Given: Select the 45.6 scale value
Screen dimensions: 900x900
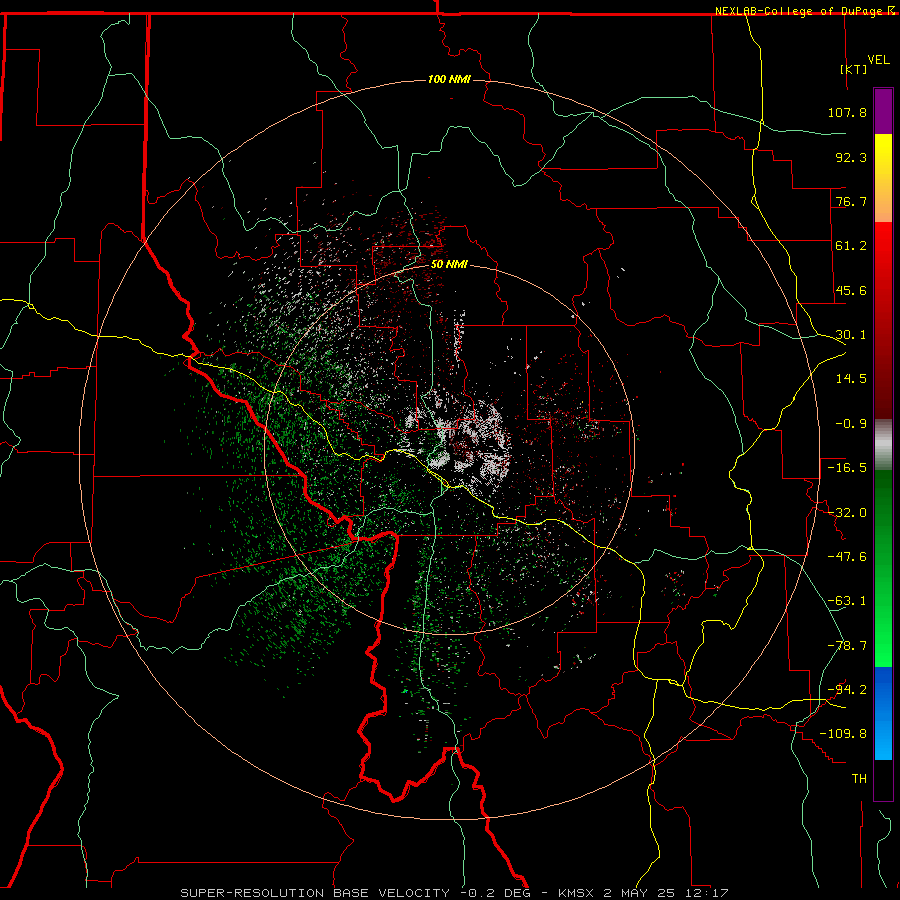Looking at the screenshot, I should pyautogui.click(x=851, y=290).
